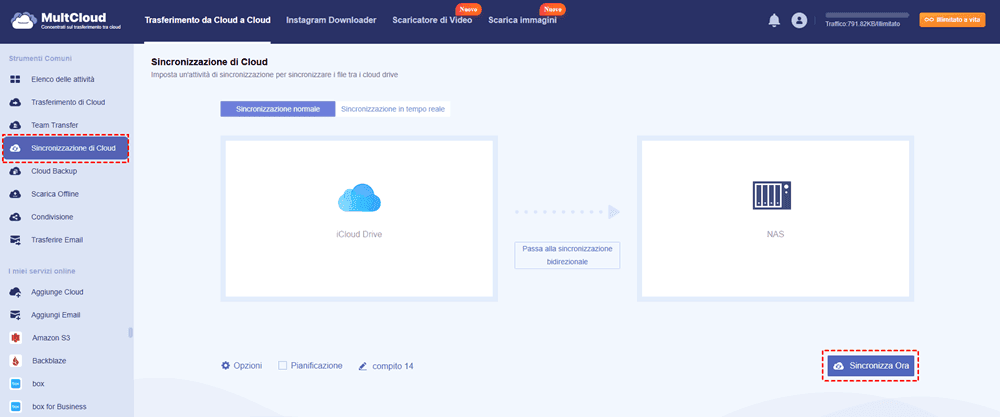The height and width of the screenshot is (417, 1000).
Task: Open the Scarica immagini tab
Action: click(522, 20)
